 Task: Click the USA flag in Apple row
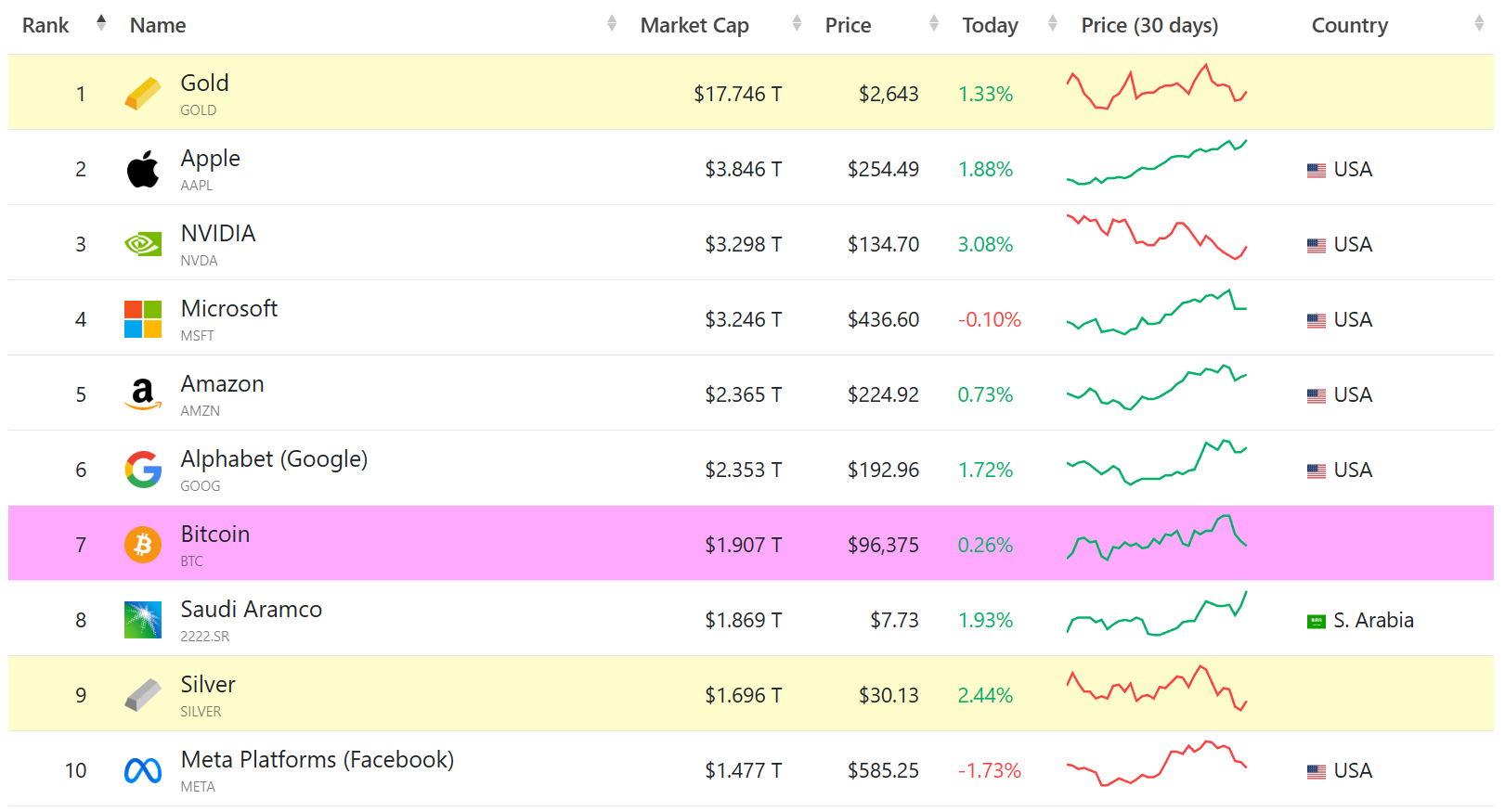pyautogui.click(x=1317, y=170)
